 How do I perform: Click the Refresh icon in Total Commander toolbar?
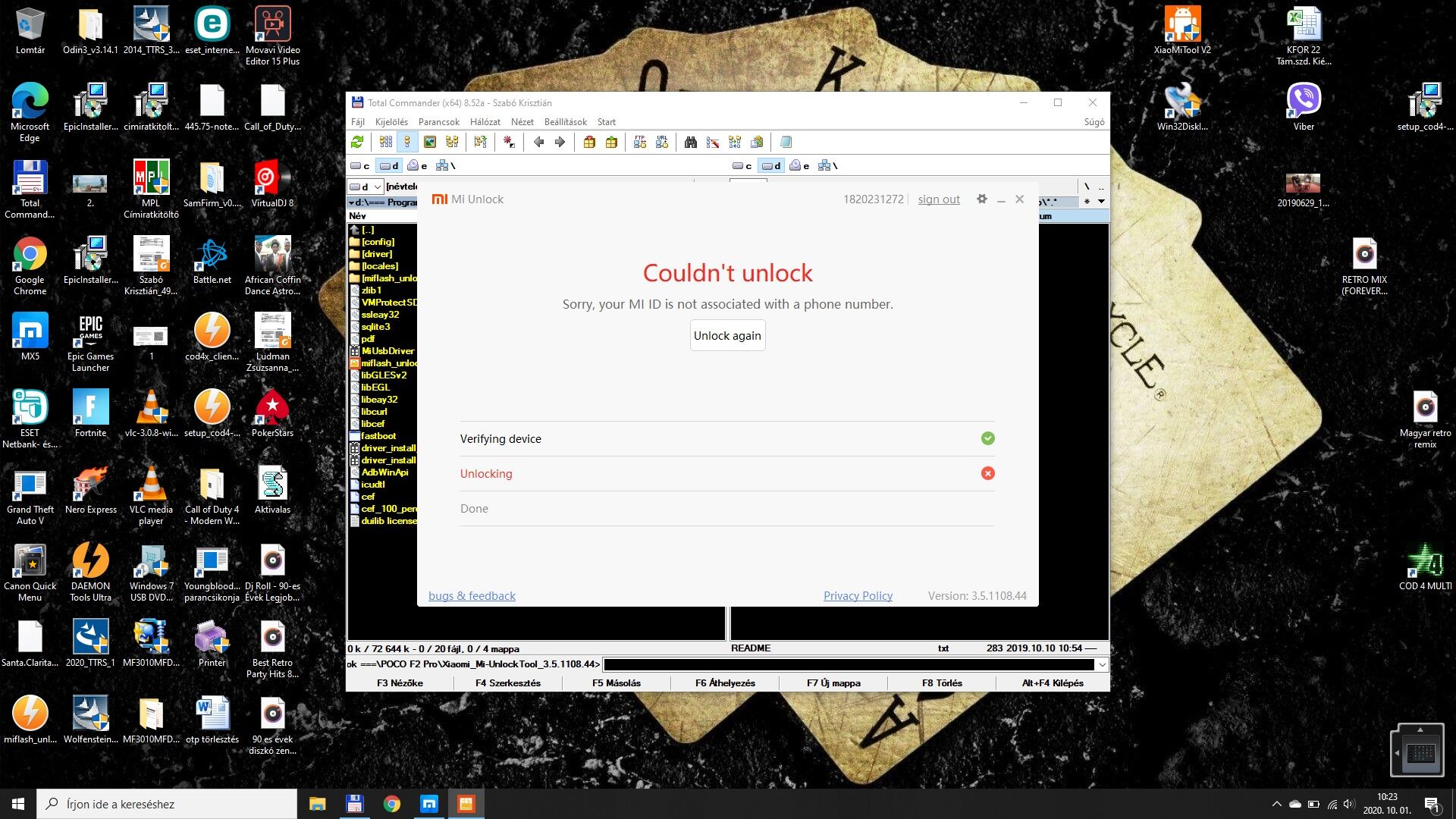[x=357, y=142]
